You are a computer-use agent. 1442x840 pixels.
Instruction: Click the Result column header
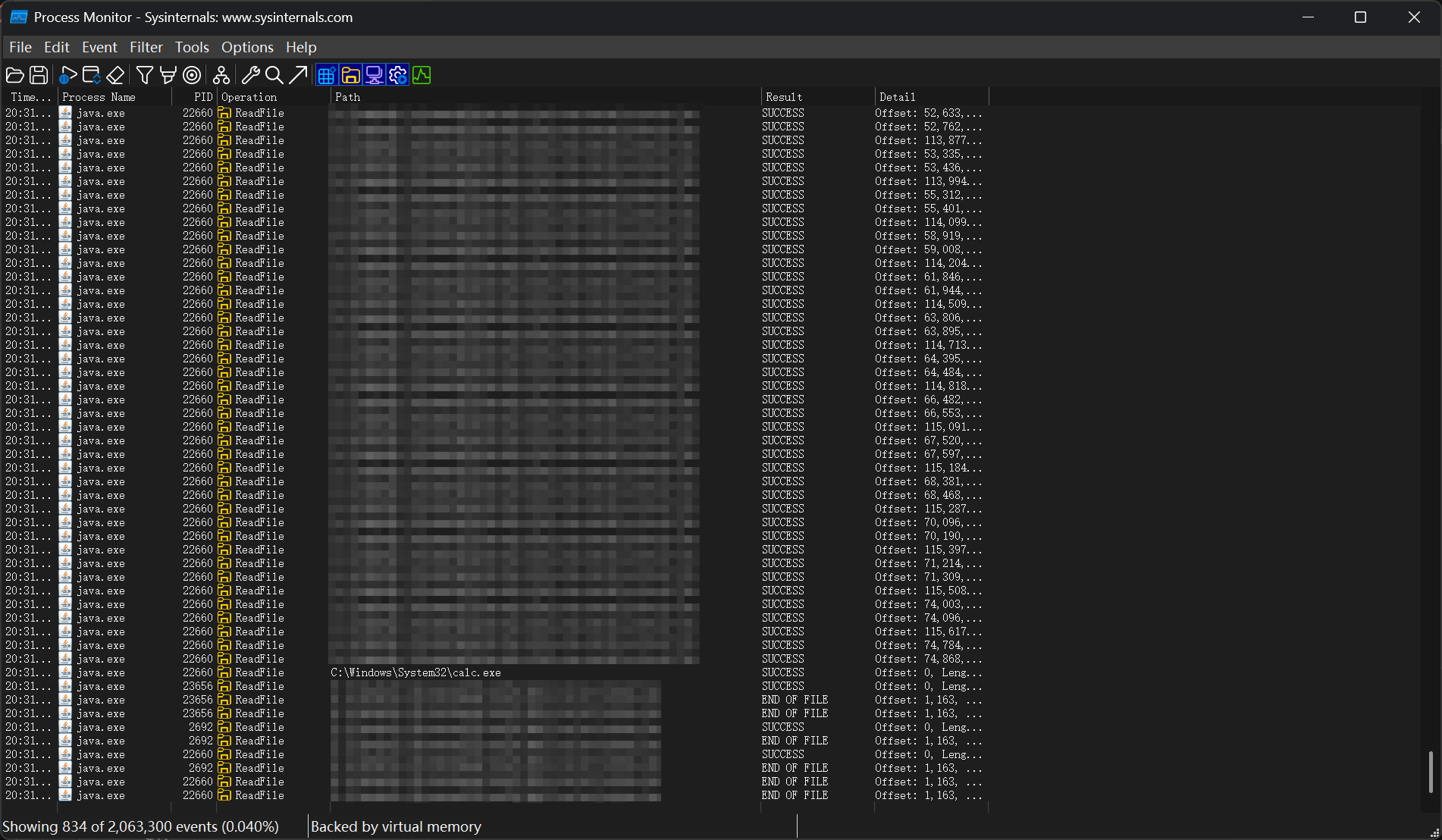pos(784,97)
